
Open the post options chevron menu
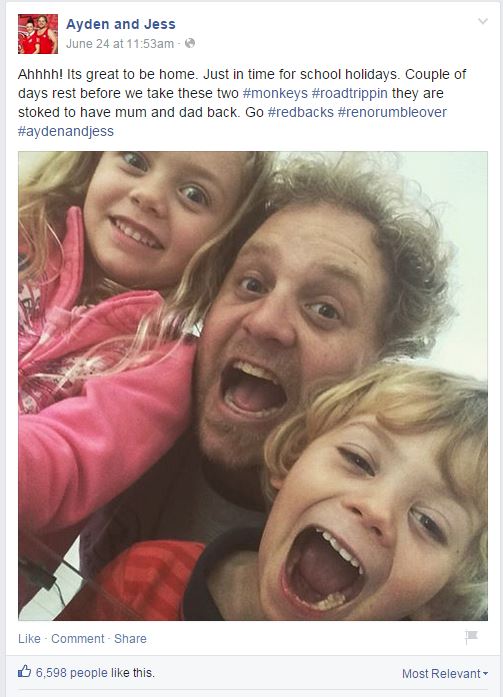(483, 21)
